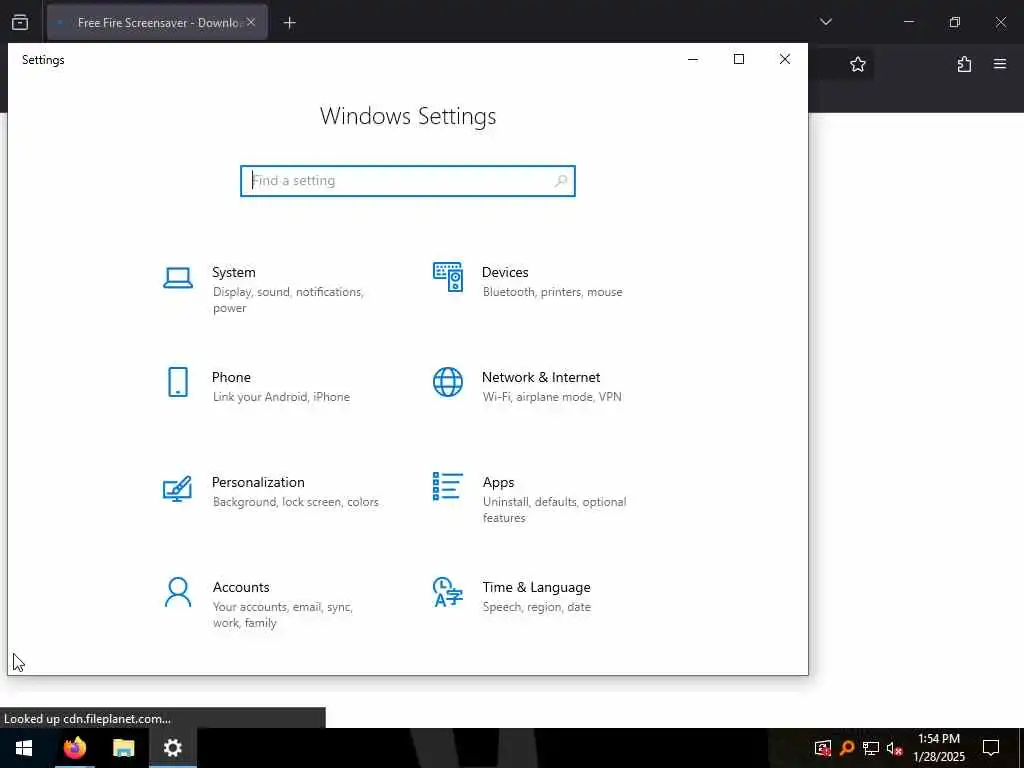Minimize the Settings window
The width and height of the screenshot is (1024, 768).
(693, 59)
